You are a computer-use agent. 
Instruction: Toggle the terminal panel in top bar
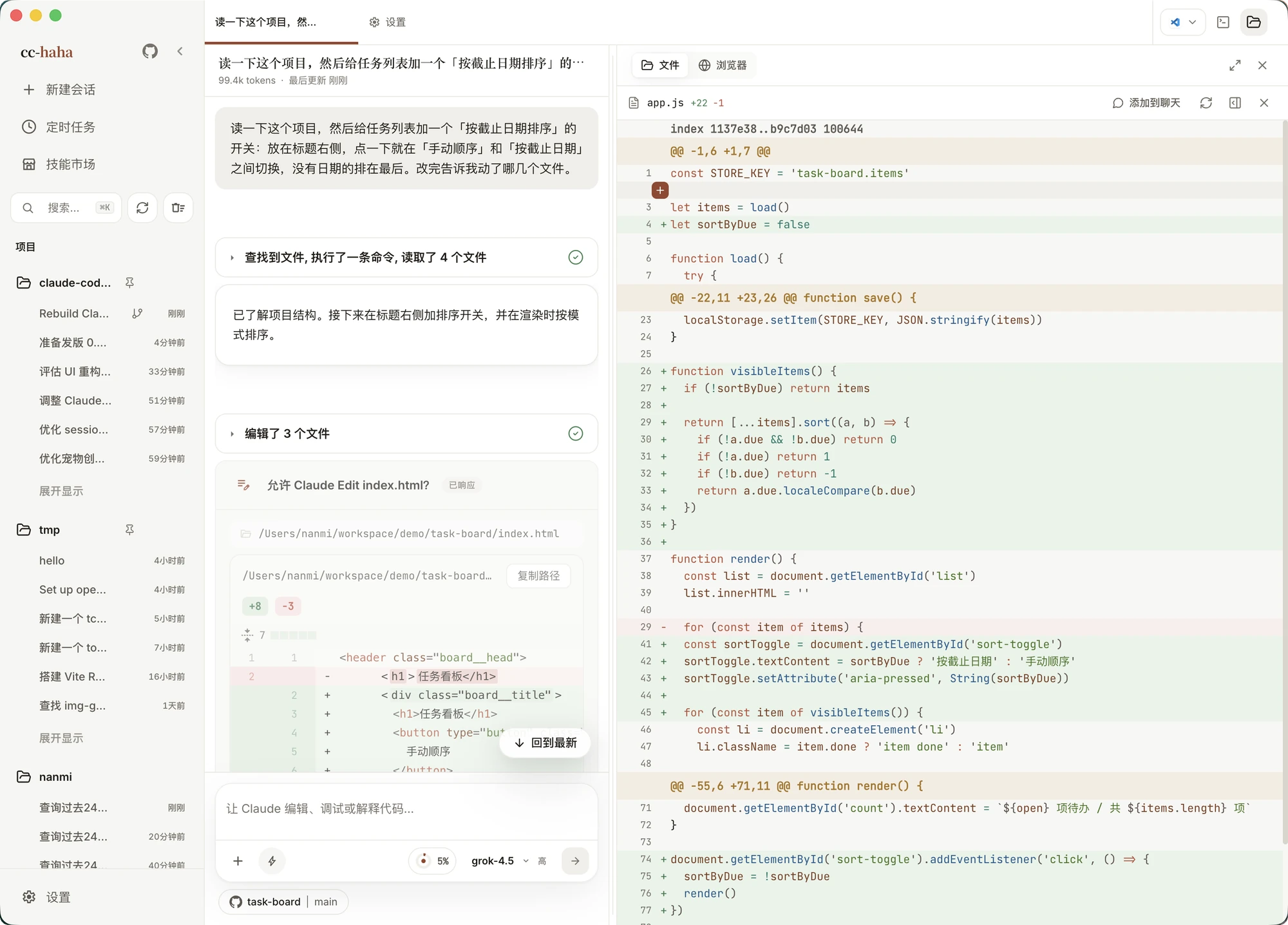click(x=1224, y=22)
